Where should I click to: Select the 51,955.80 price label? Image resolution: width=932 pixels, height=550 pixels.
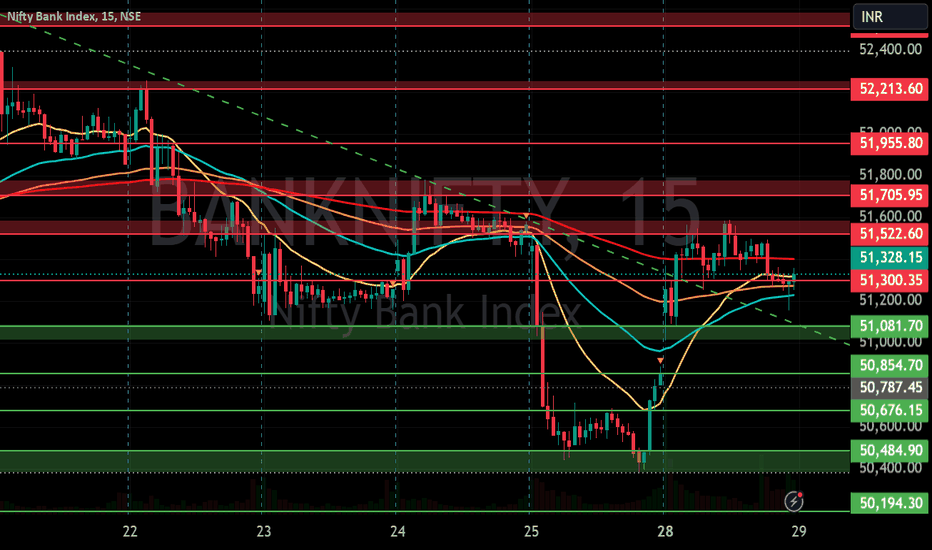(x=889, y=143)
